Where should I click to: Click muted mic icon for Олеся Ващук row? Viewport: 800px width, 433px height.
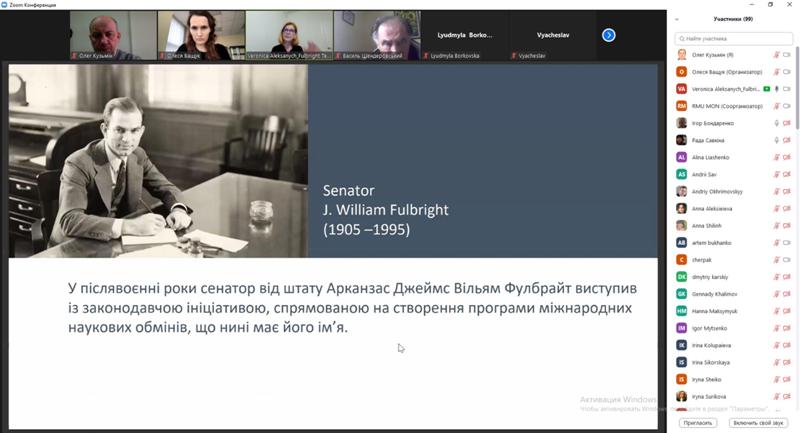tap(777, 72)
